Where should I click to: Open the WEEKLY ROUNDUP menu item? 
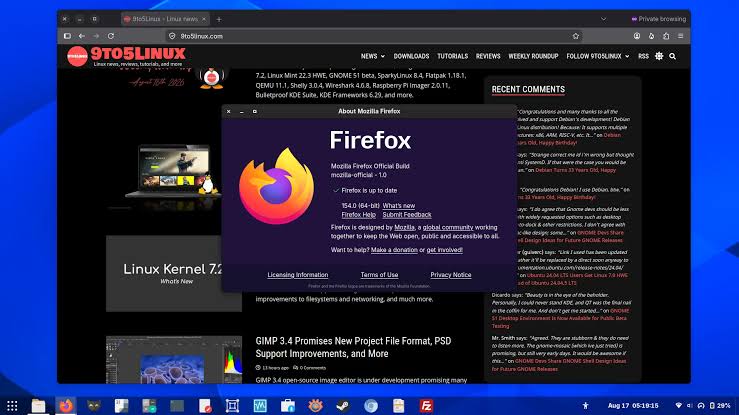(533, 56)
